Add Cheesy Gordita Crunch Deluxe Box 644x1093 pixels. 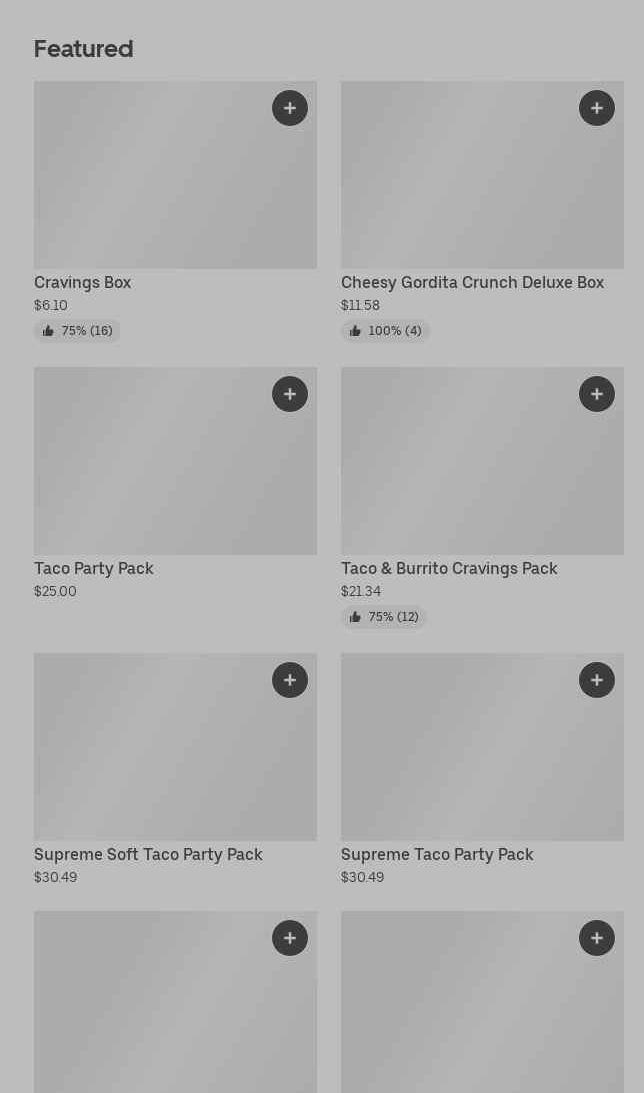597,108
